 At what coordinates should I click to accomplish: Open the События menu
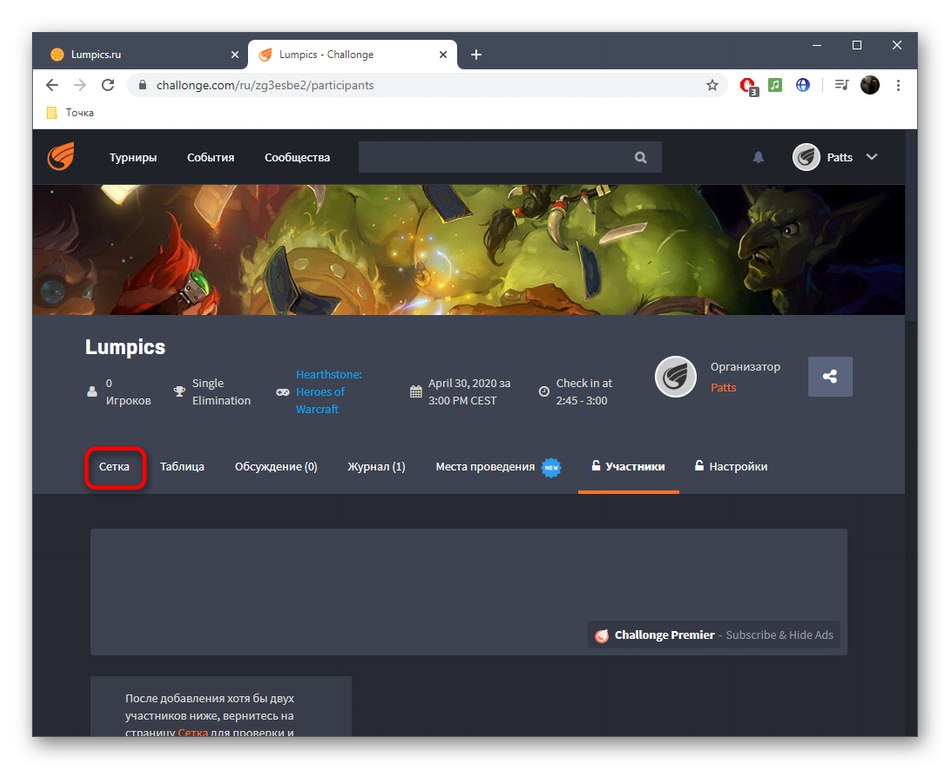click(x=210, y=158)
